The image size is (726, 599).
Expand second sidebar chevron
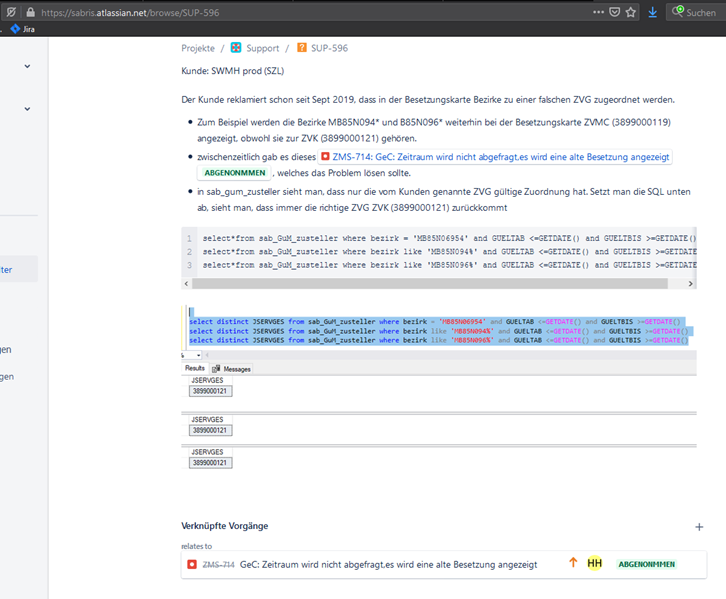(27, 109)
